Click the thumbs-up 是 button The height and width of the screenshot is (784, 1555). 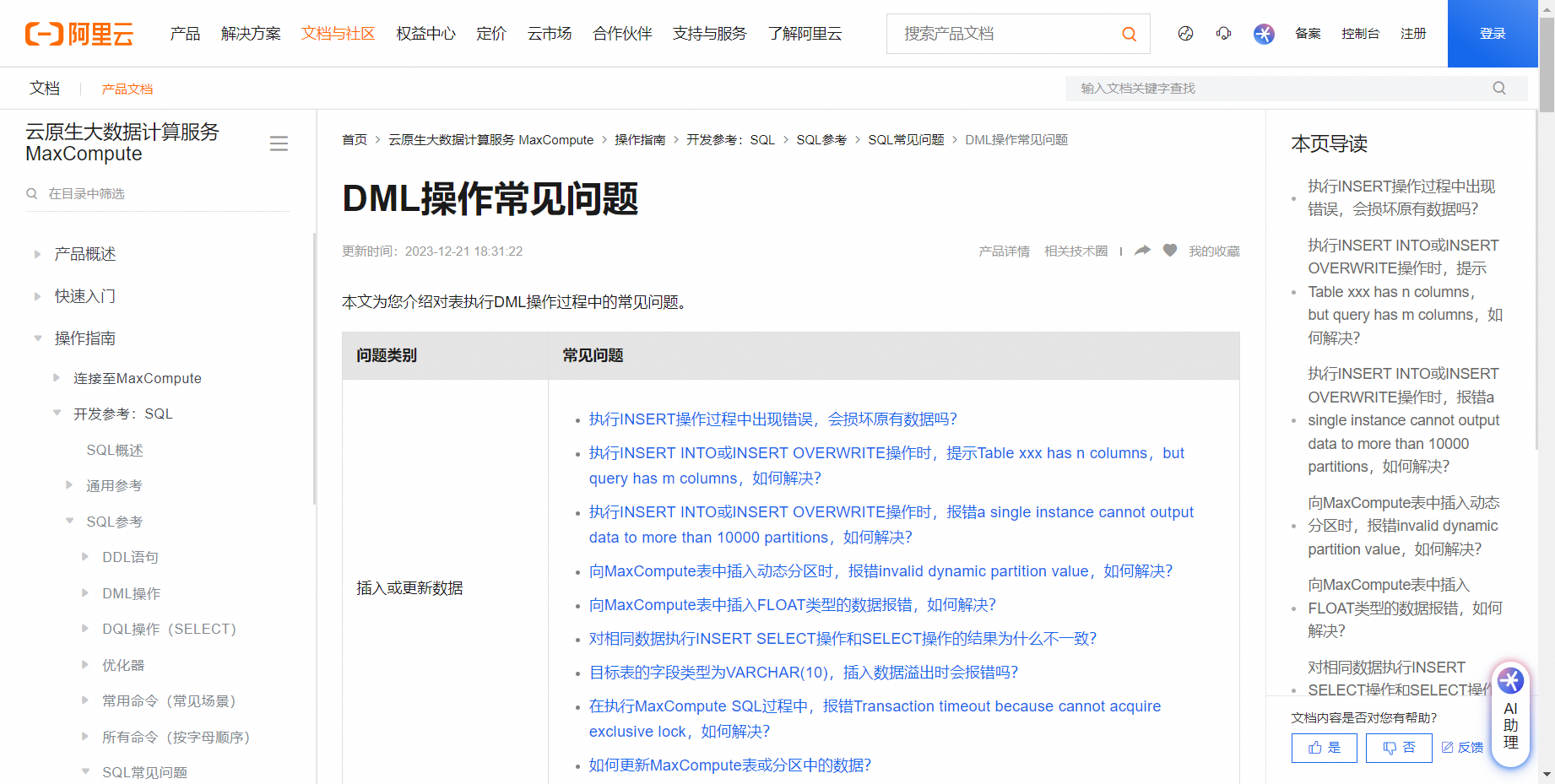(x=1324, y=748)
